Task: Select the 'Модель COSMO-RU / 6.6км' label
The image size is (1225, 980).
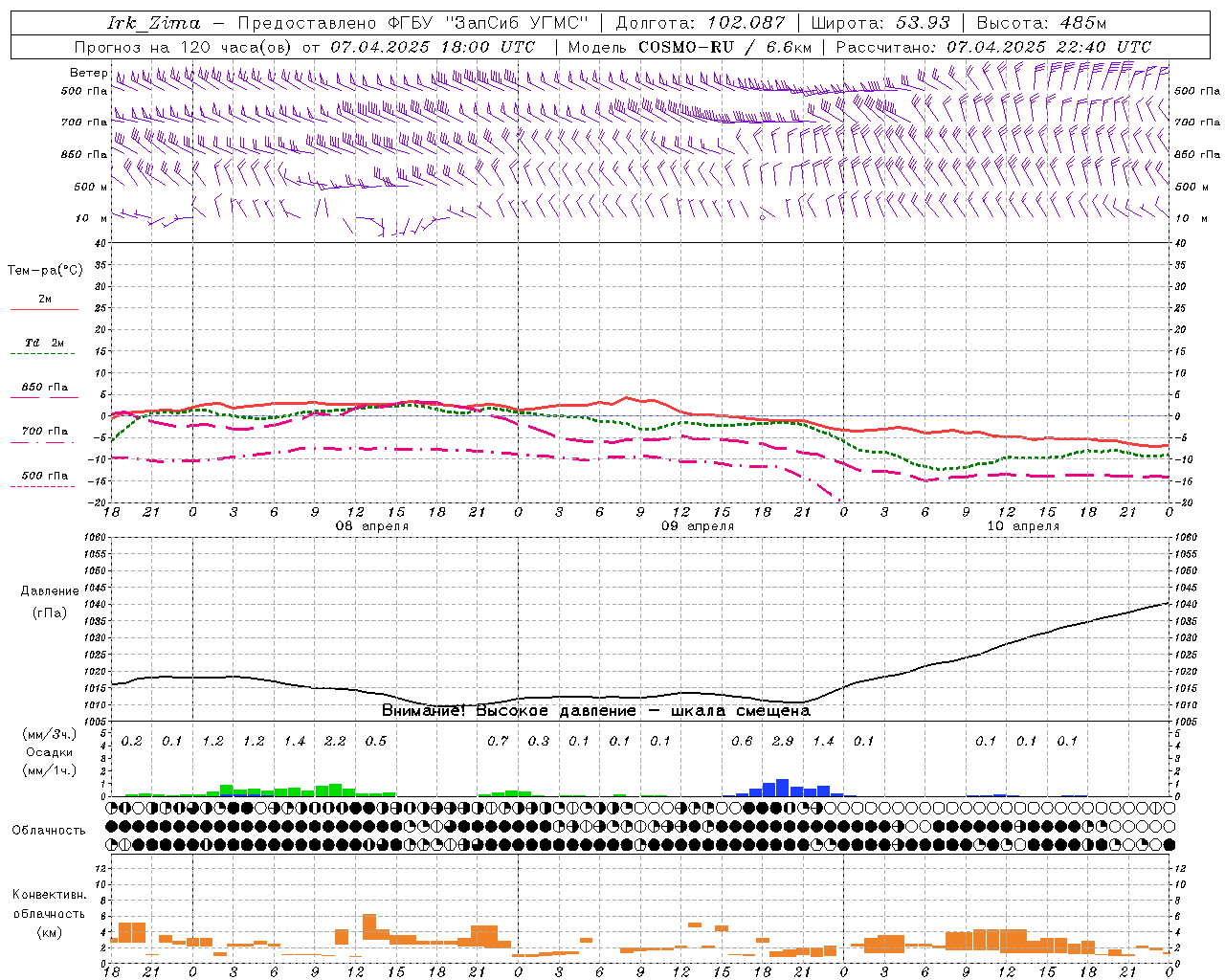Action: tap(690, 47)
